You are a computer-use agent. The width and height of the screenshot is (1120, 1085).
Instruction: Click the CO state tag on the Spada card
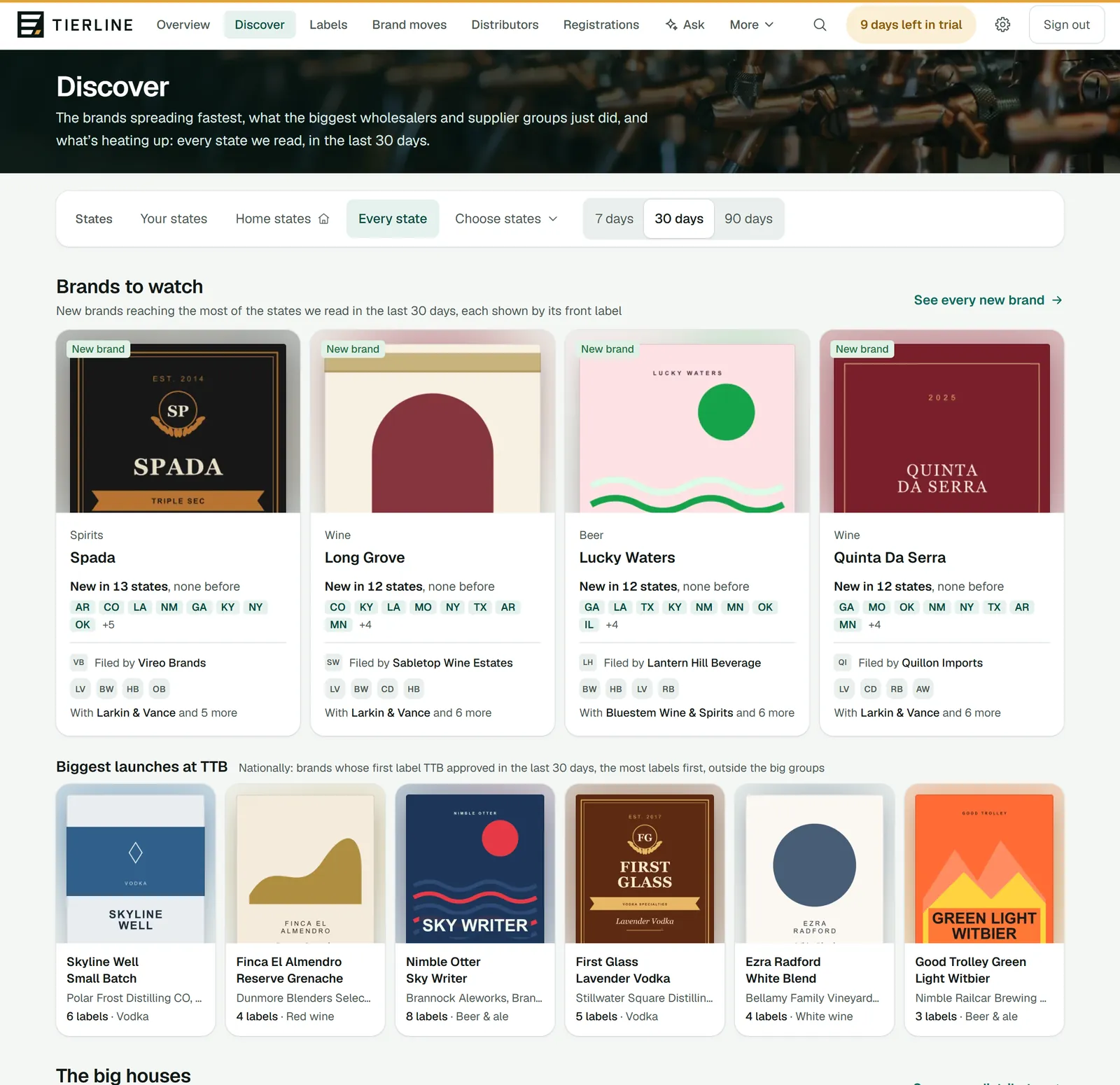pos(111,607)
